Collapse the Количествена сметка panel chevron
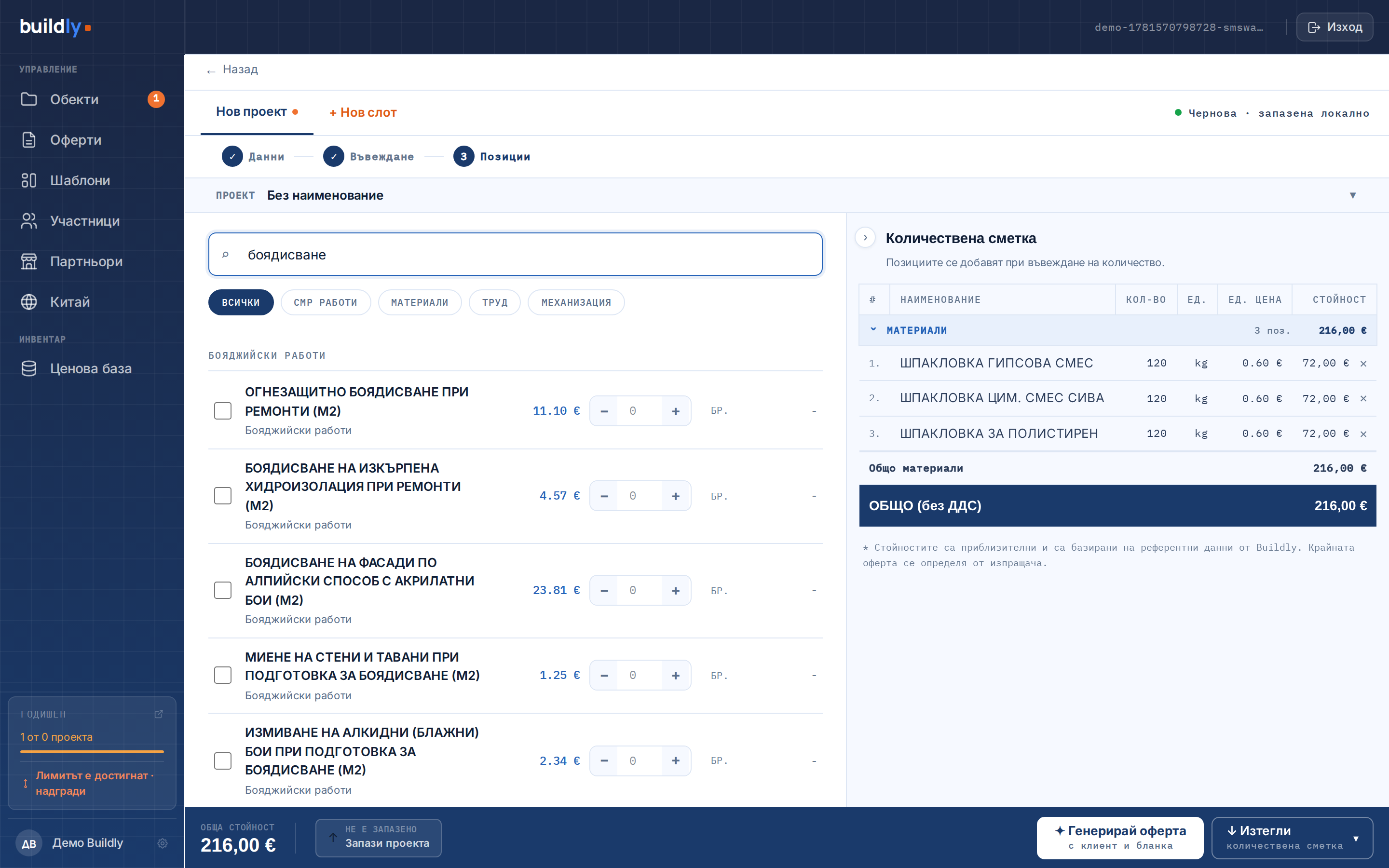1389x868 pixels. tap(865, 238)
